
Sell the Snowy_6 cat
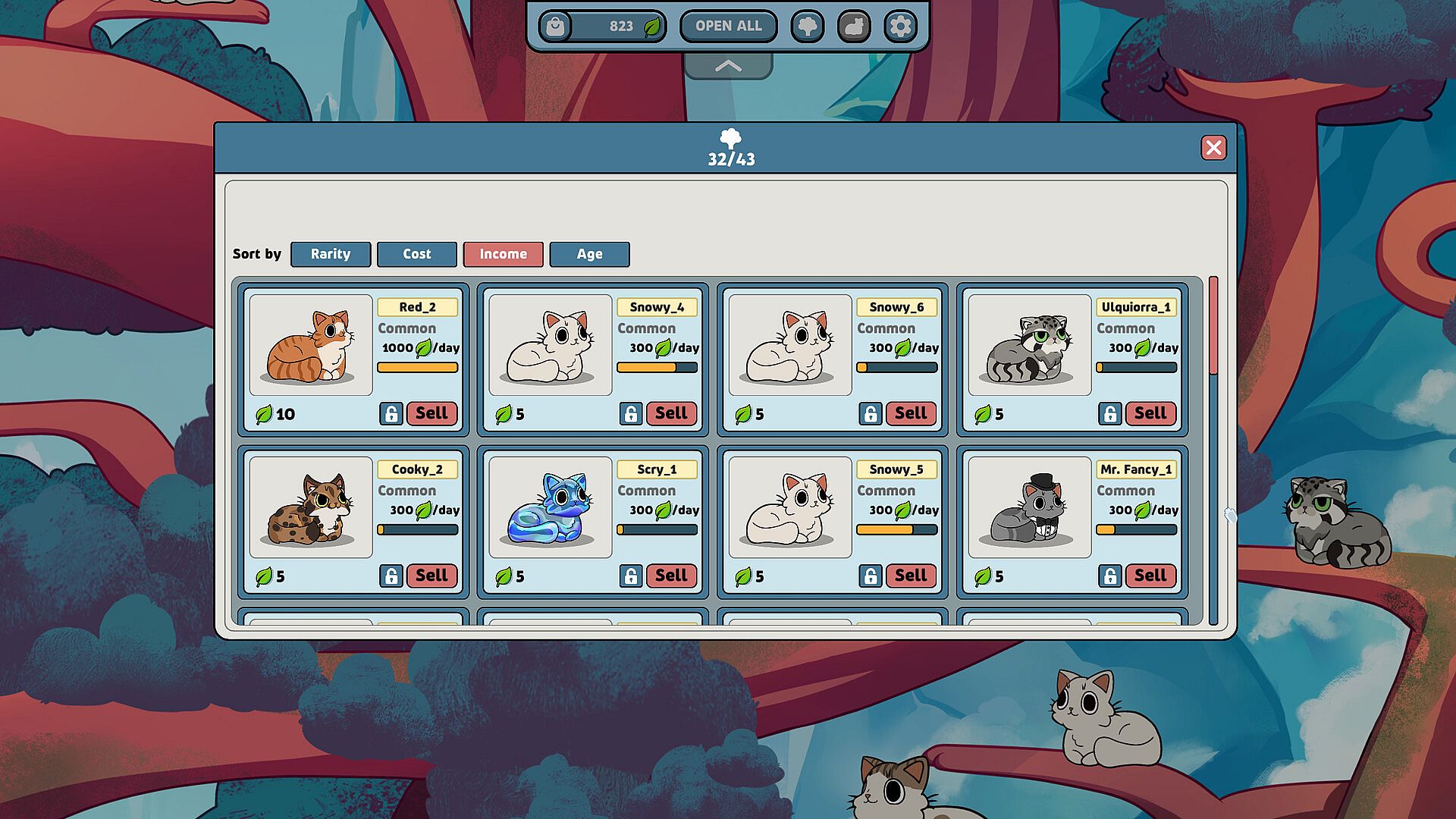coord(910,413)
